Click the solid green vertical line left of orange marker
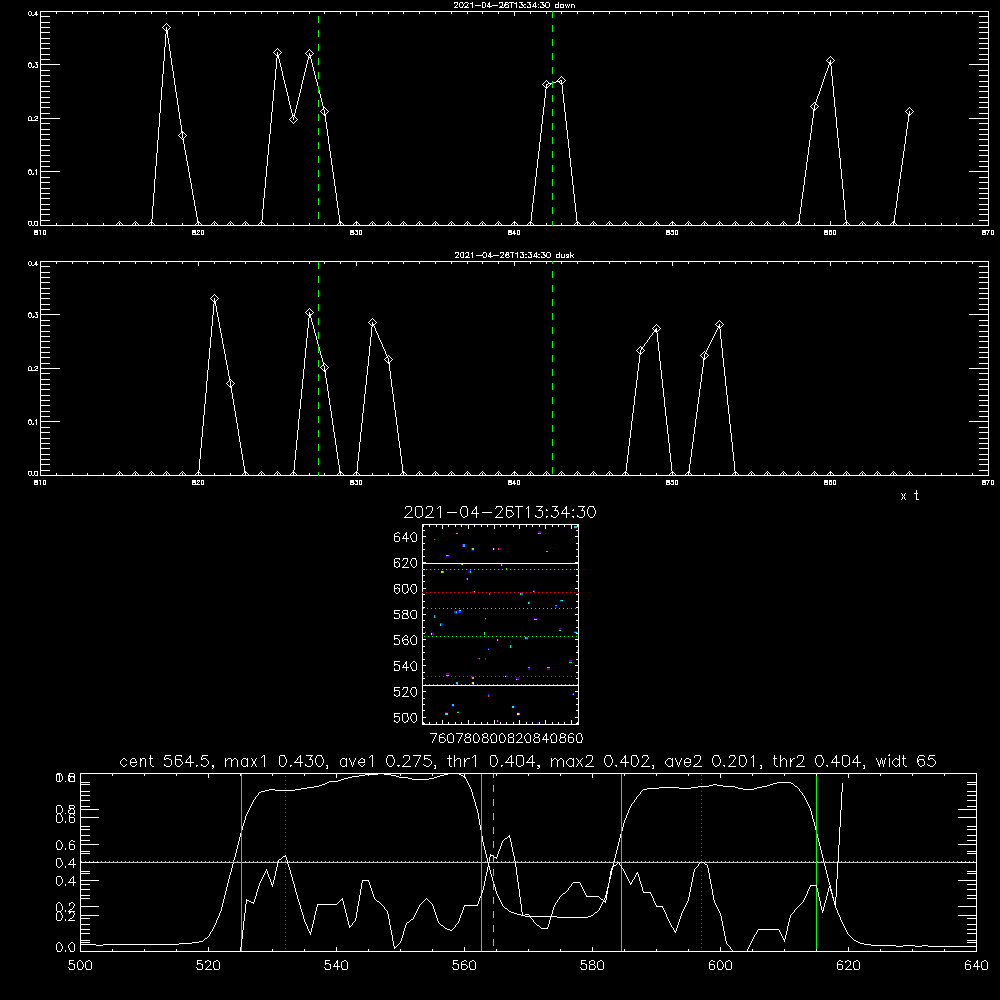 (482, 861)
